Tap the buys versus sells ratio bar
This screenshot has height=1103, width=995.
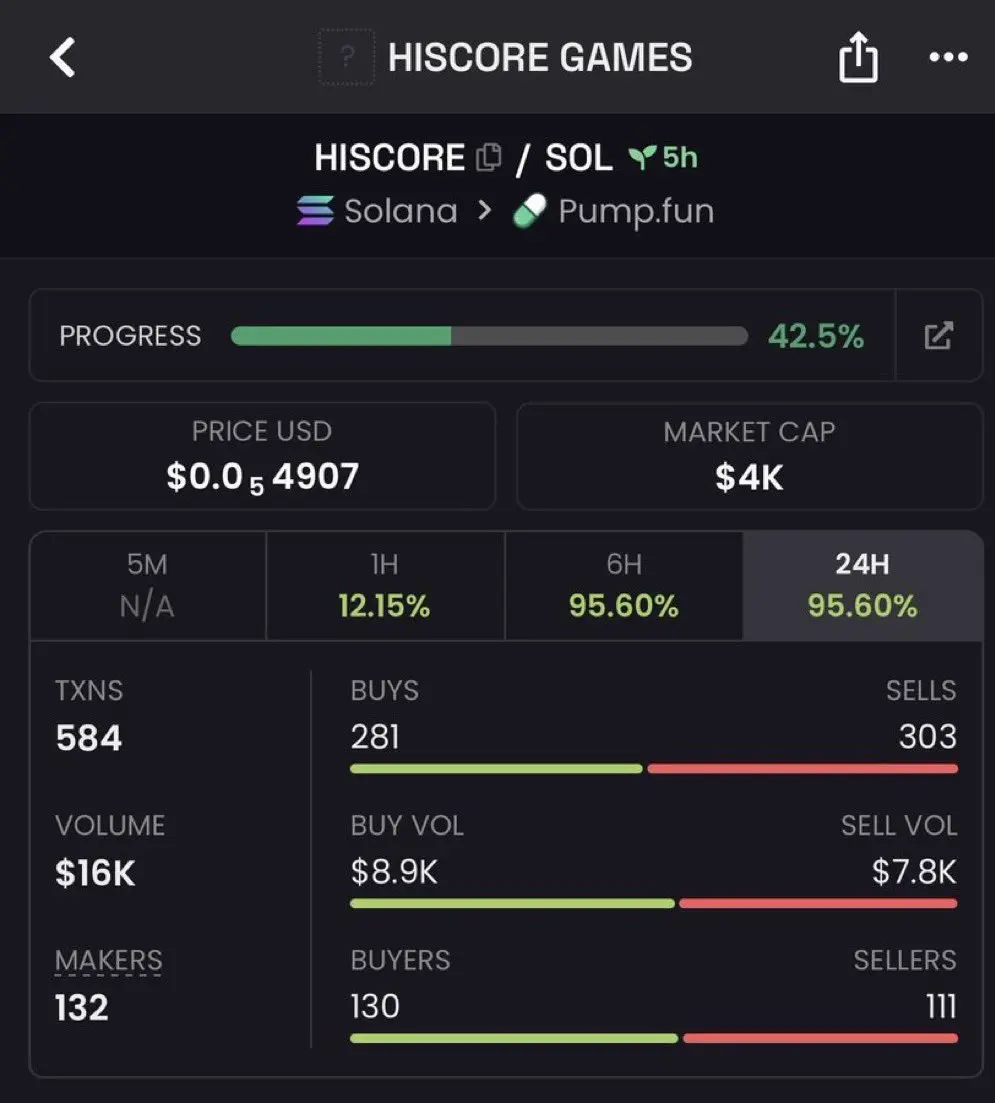coord(654,769)
